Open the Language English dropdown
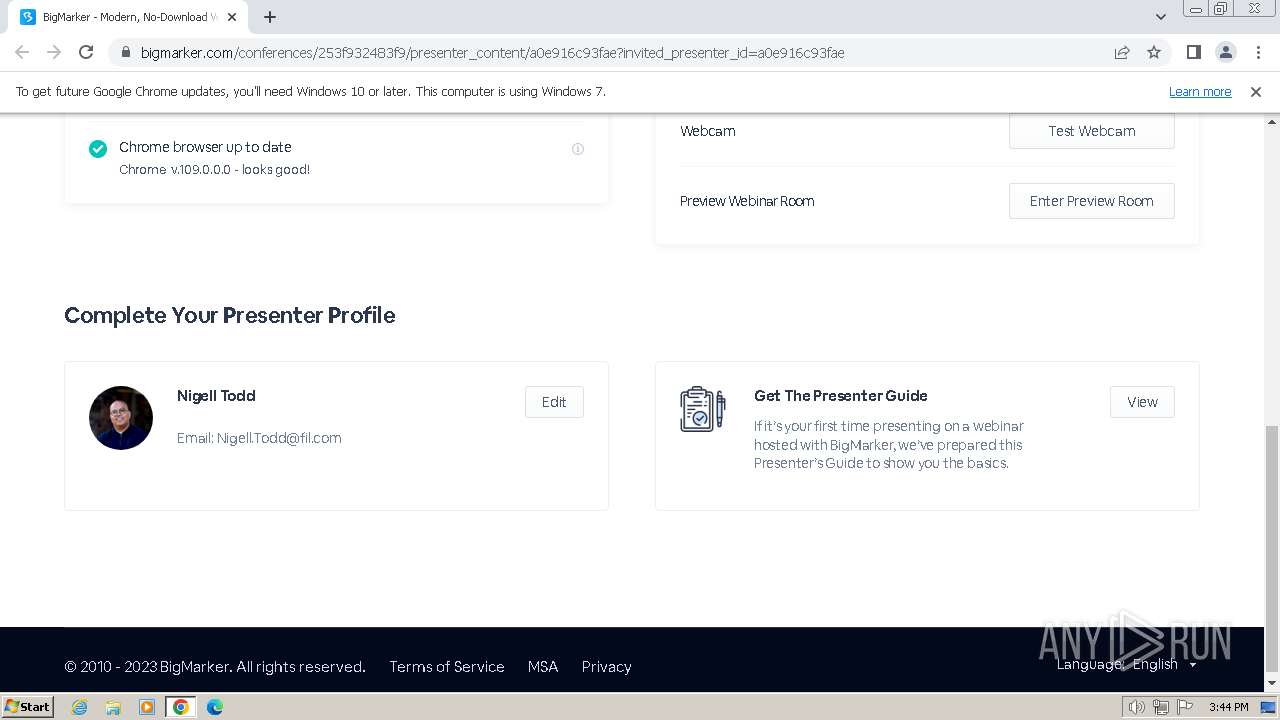 coord(1127,664)
